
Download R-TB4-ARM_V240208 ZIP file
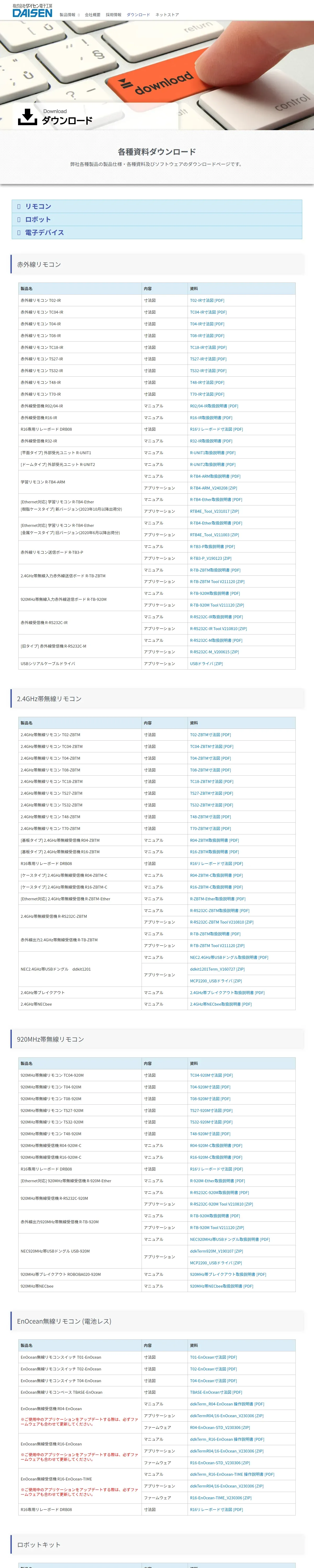214,488
